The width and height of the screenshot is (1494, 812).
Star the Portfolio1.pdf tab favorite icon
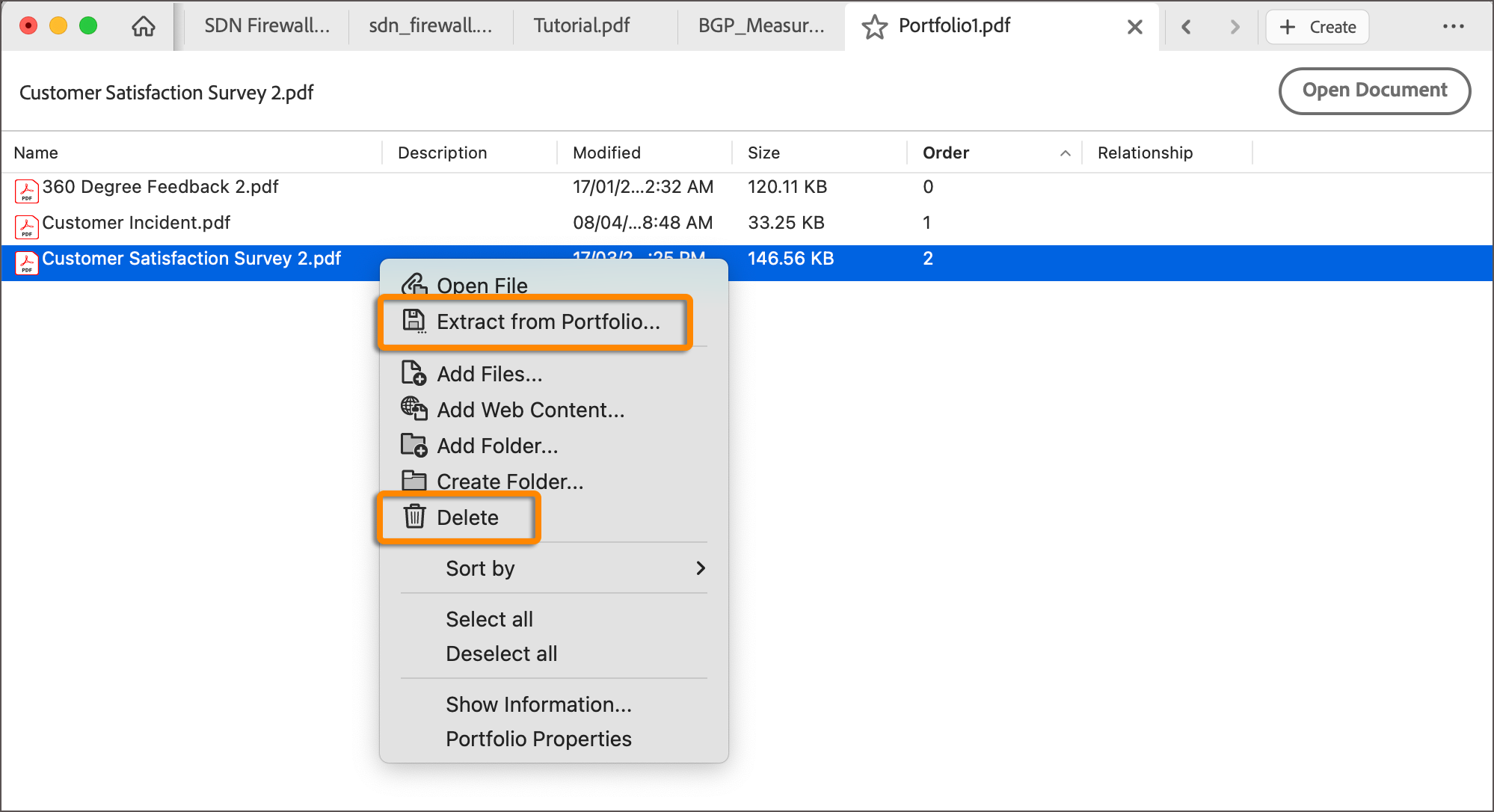[873, 26]
